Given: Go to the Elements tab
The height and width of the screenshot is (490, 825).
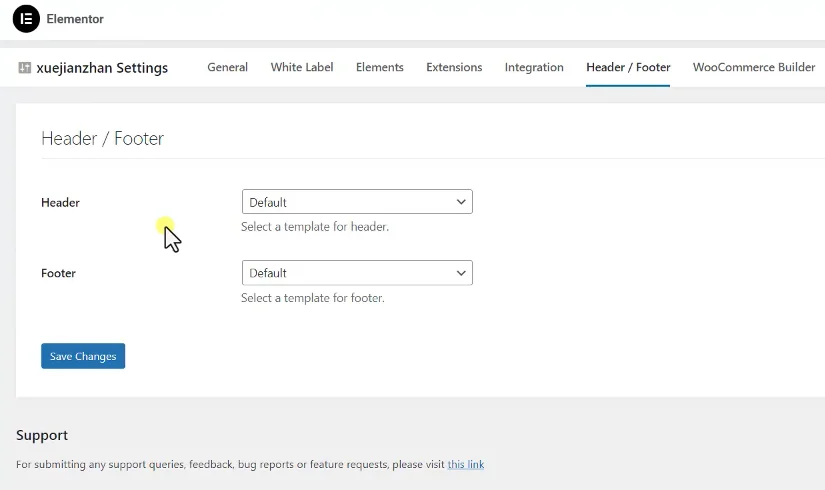Looking at the screenshot, I should pos(380,67).
